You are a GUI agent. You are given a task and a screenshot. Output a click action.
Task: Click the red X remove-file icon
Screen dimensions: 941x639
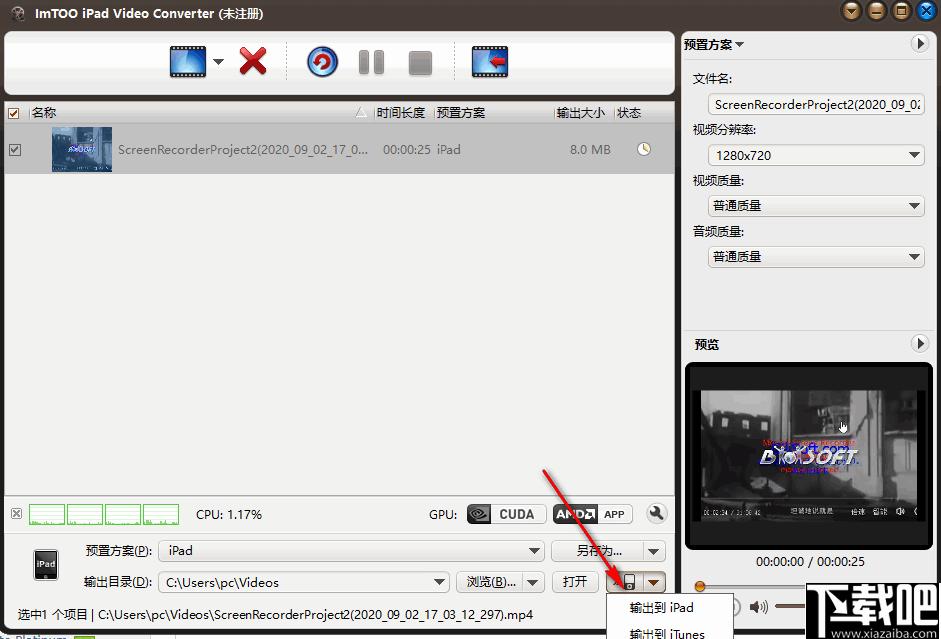tap(253, 61)
